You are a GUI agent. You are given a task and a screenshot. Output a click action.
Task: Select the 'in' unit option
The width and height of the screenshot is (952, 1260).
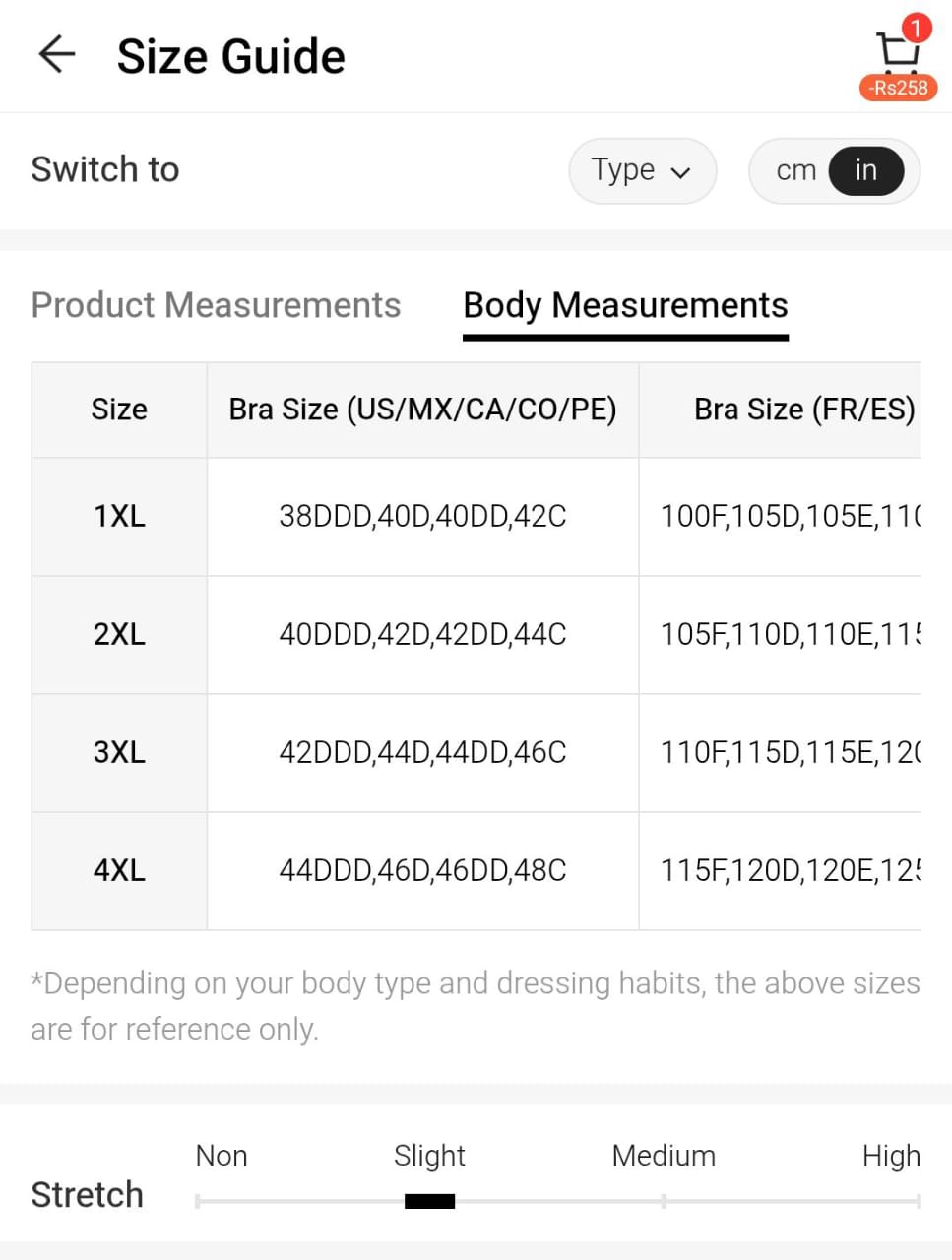pyautogui.click(x=865, y=170)
